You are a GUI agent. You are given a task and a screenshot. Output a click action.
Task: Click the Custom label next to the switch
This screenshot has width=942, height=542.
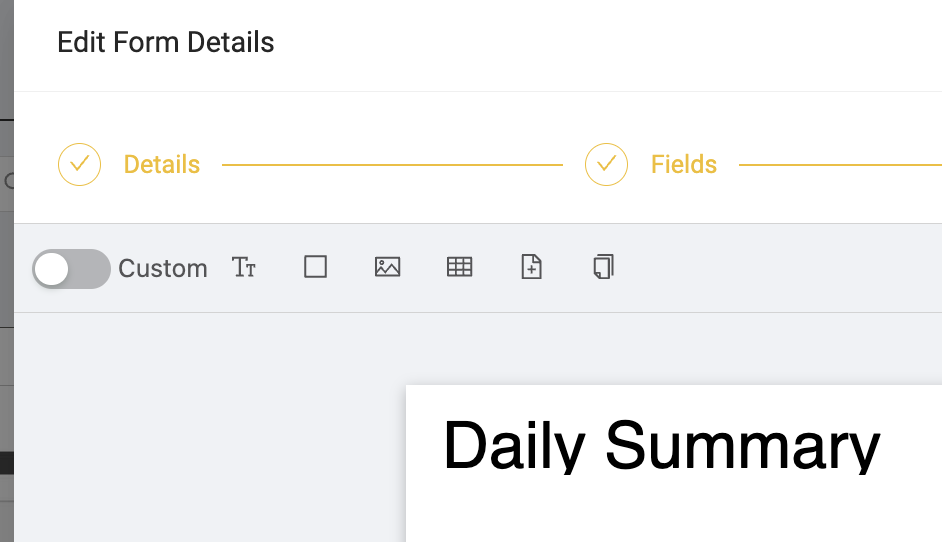pos(163,269)
